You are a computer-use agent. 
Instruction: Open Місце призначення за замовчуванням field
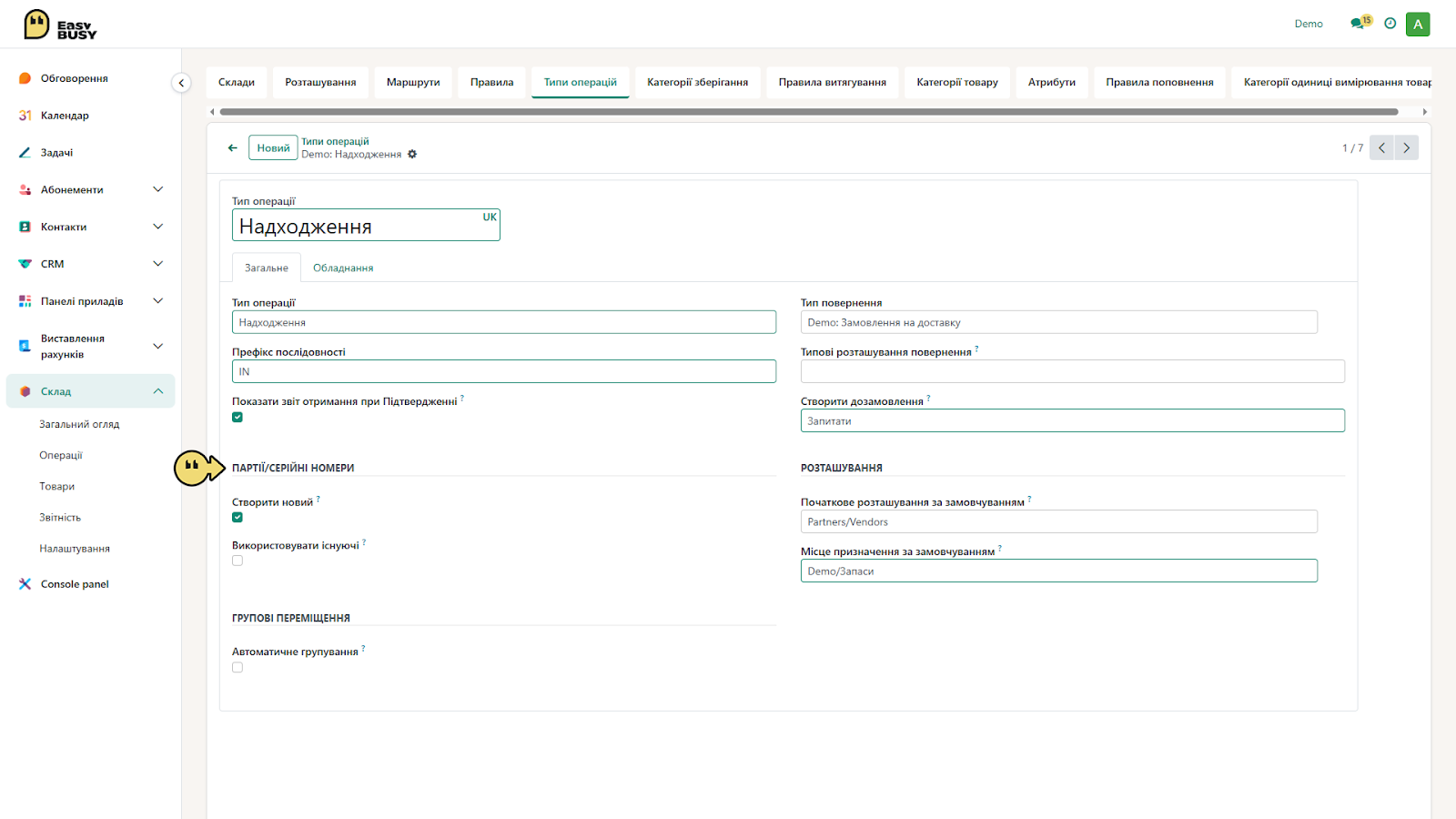(1059, 571)
